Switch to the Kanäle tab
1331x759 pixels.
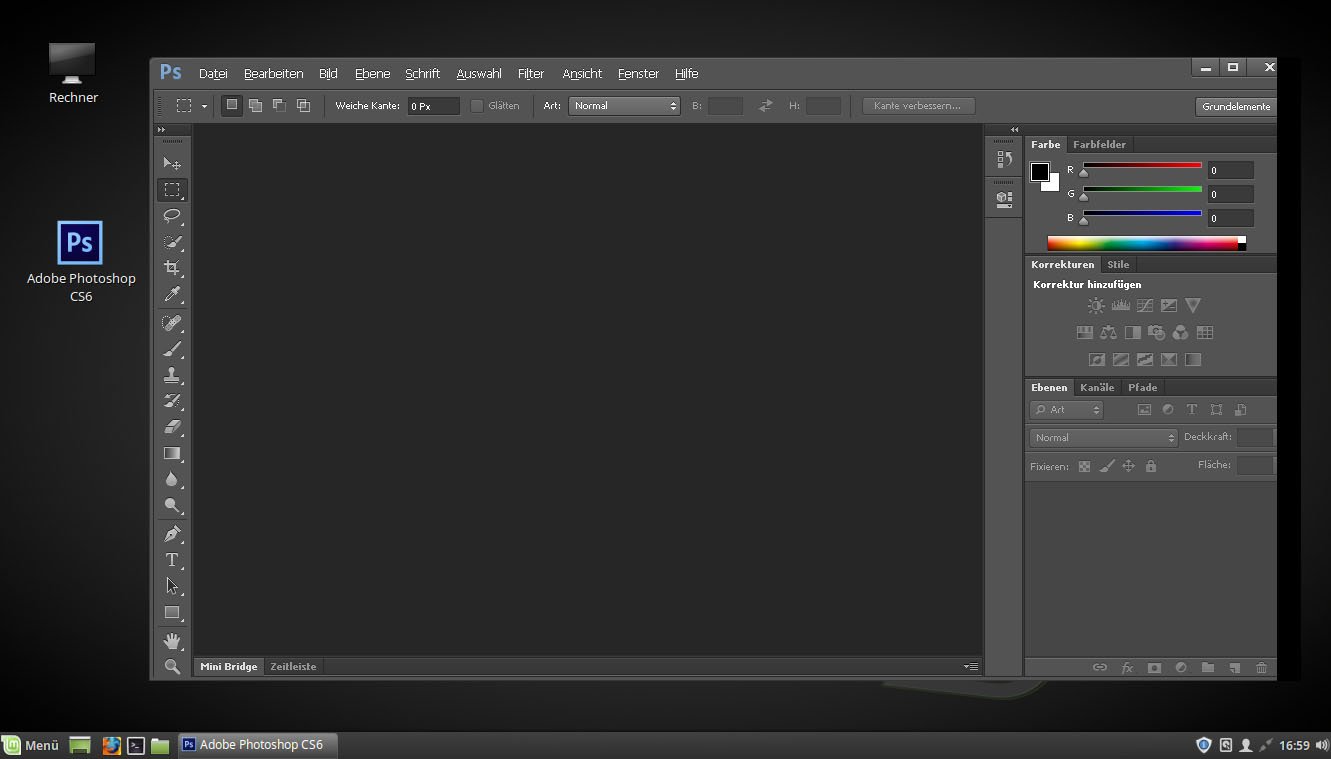click(x=1097, y=388)
